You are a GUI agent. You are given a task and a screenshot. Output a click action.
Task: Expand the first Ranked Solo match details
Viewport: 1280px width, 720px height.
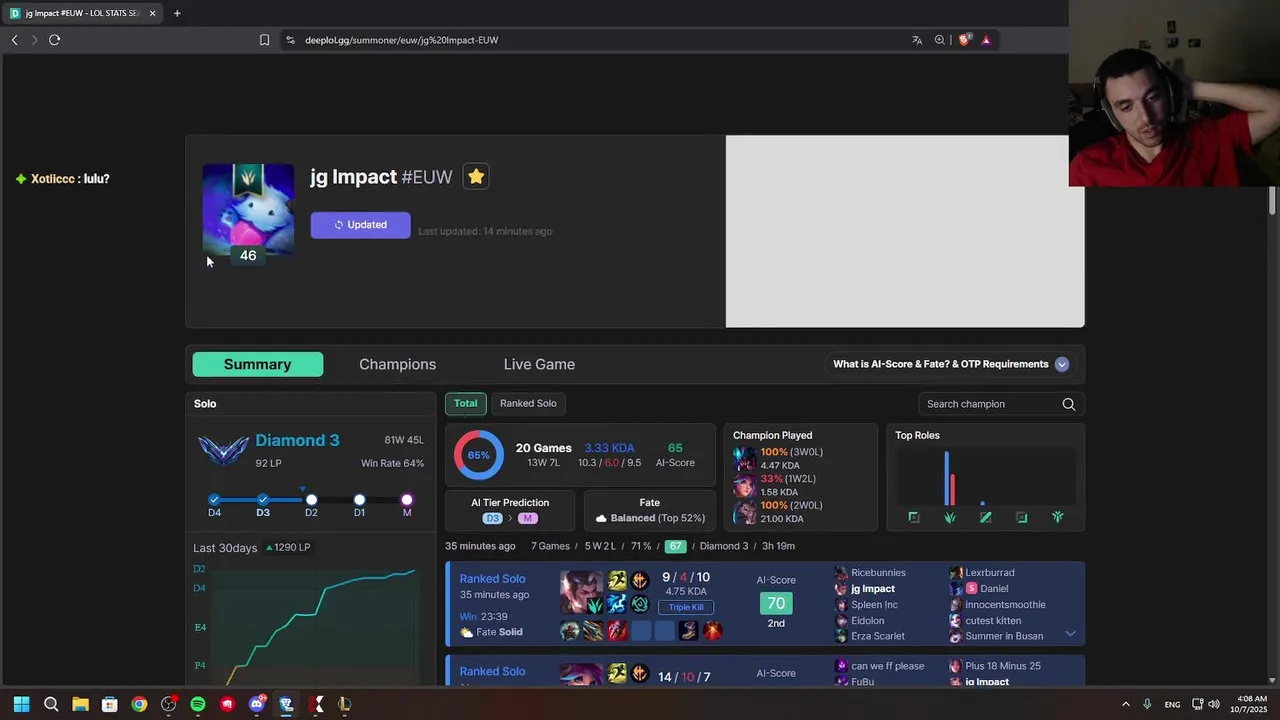coord(1070,634)
